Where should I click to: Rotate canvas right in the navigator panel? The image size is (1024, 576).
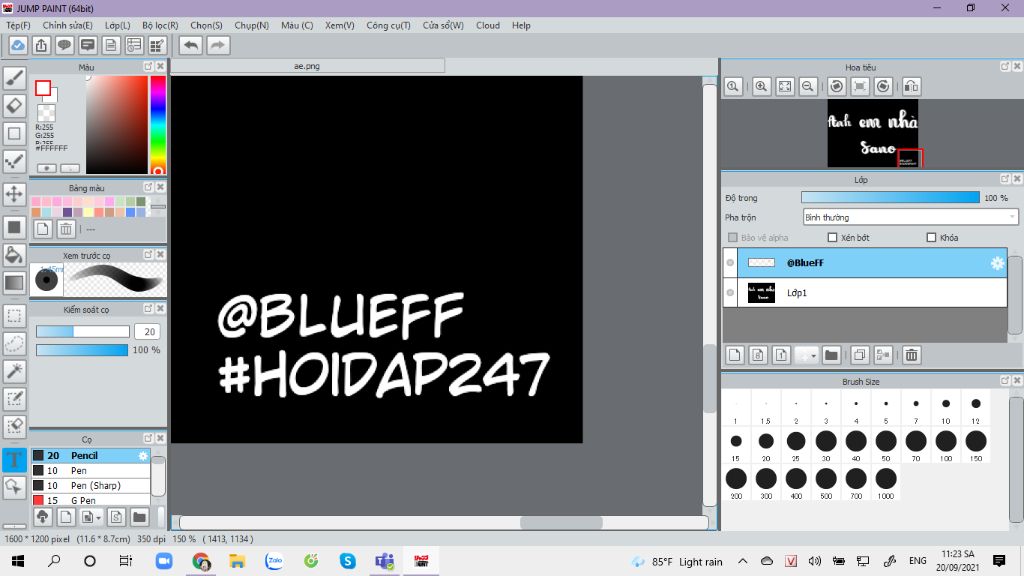point(883,86)
